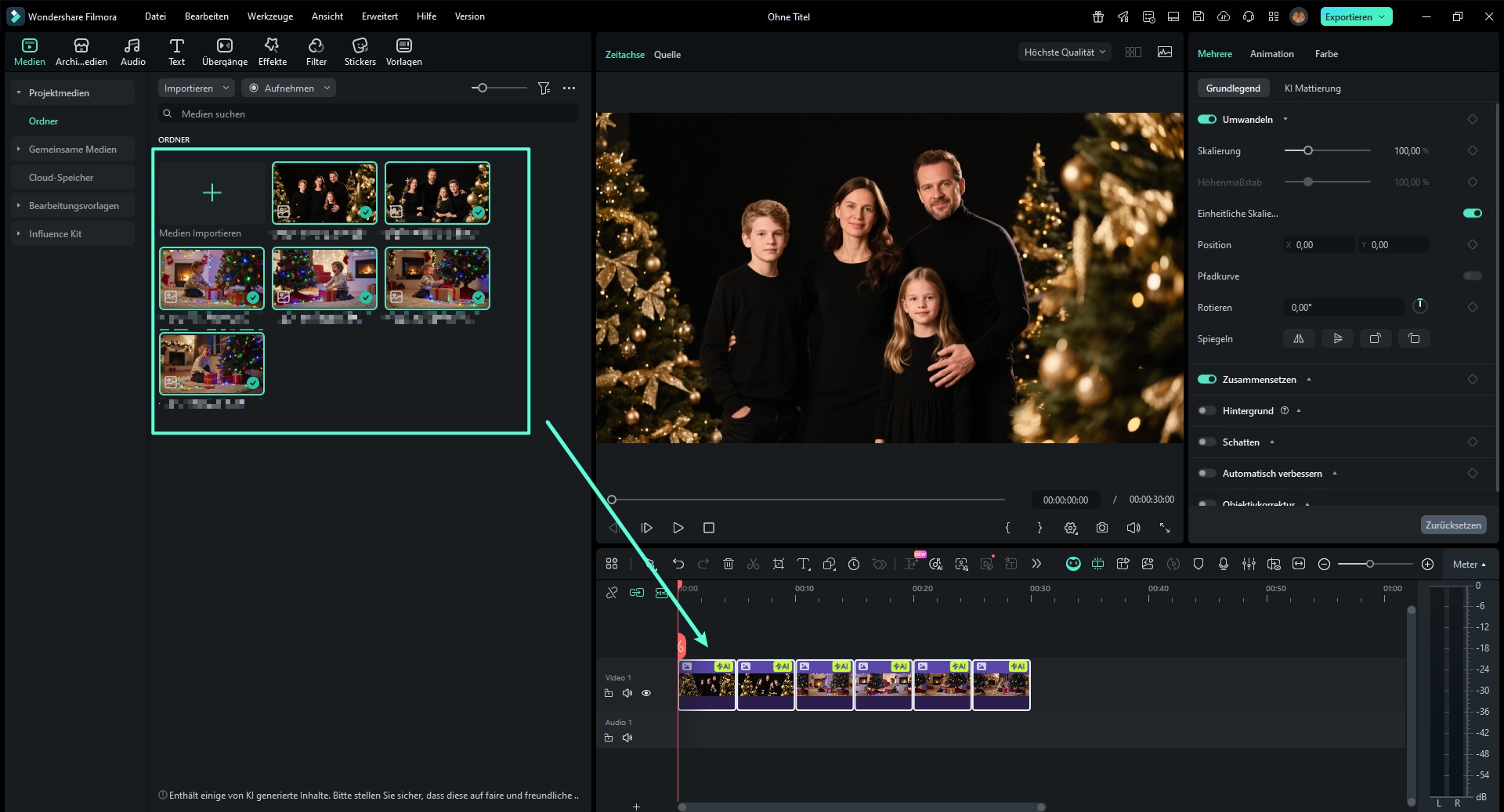Screen dimensions: 1504x812
Task: Play the preview video
Action: click(x=678, y=528)
